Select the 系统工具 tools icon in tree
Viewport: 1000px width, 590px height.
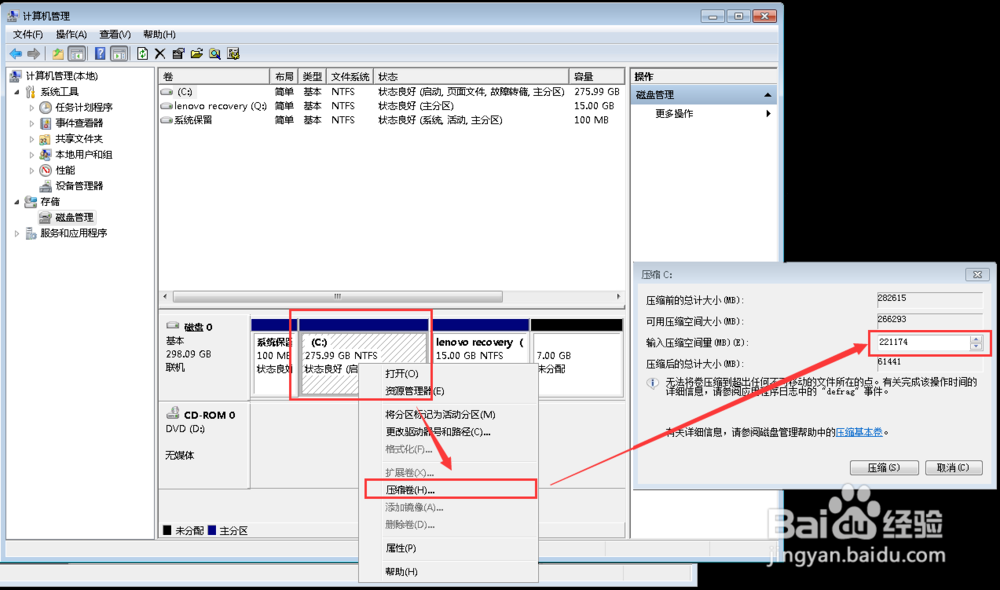31,92
